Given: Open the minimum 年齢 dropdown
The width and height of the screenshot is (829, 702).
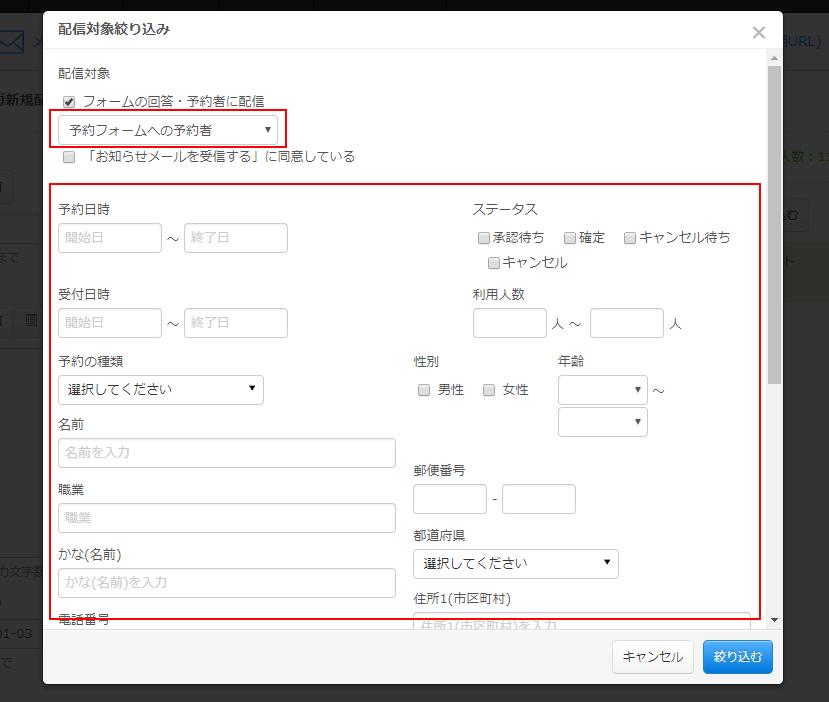Looking at the screenshot, I should (x=603, y=390).
